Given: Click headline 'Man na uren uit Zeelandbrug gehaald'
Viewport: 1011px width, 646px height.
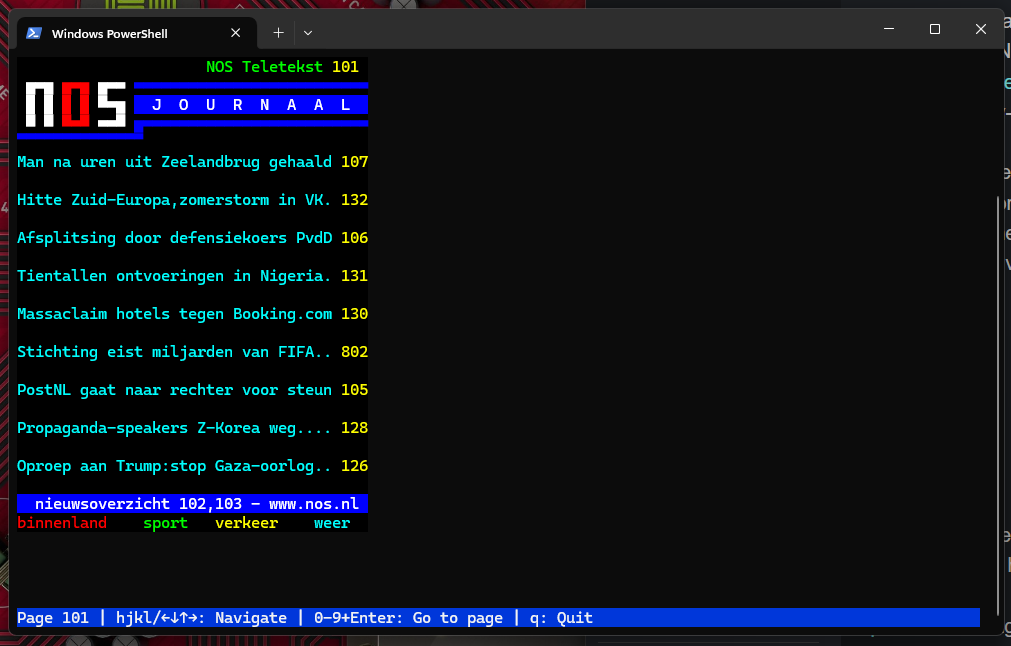Looking at the screenshot, I should 174,162.
